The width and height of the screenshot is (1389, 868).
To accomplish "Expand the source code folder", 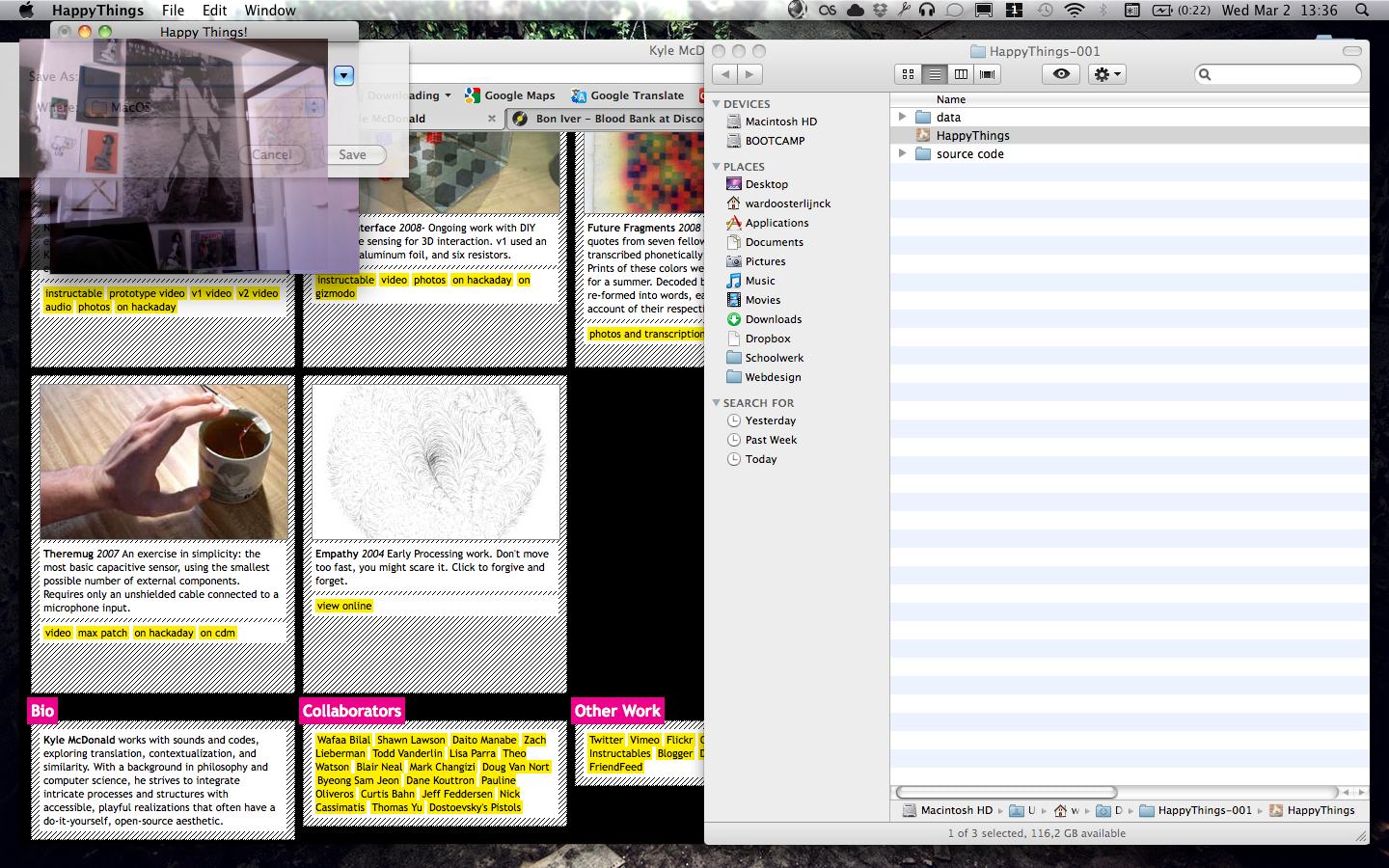I will pyautogui.click(x=902, y=153).
